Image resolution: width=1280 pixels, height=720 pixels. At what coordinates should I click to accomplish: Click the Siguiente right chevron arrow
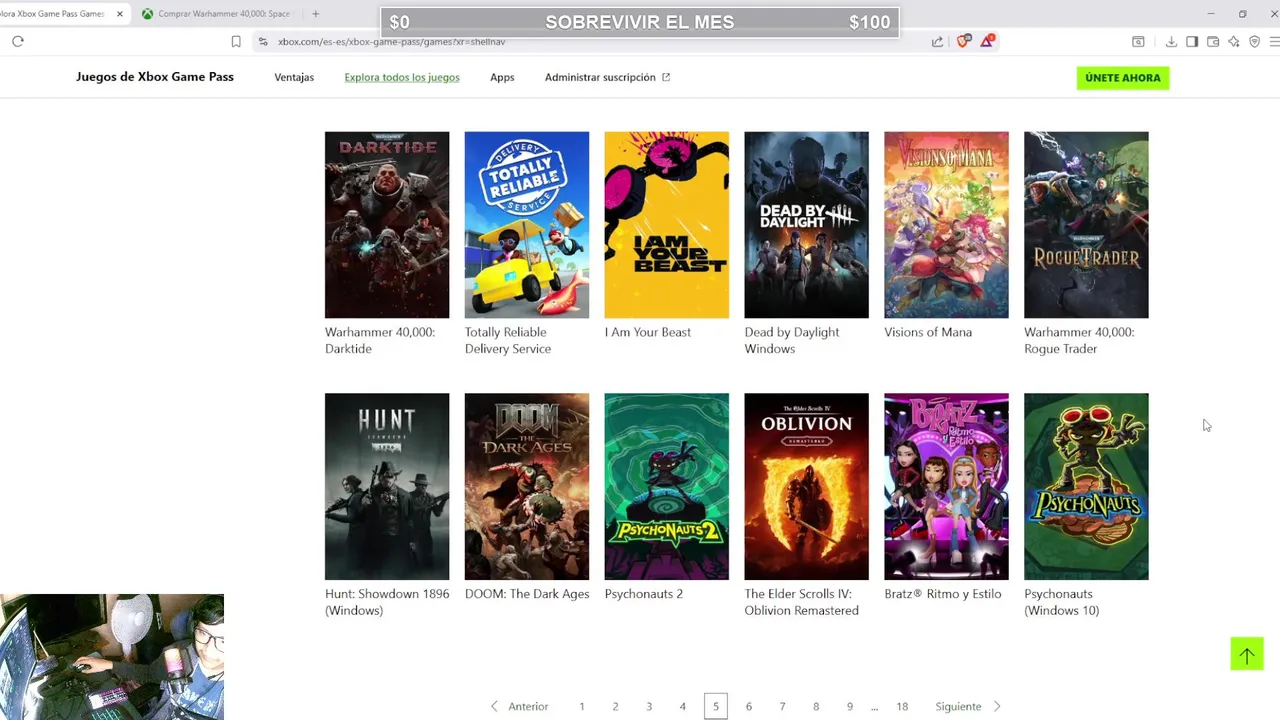[x=997, y=706]
